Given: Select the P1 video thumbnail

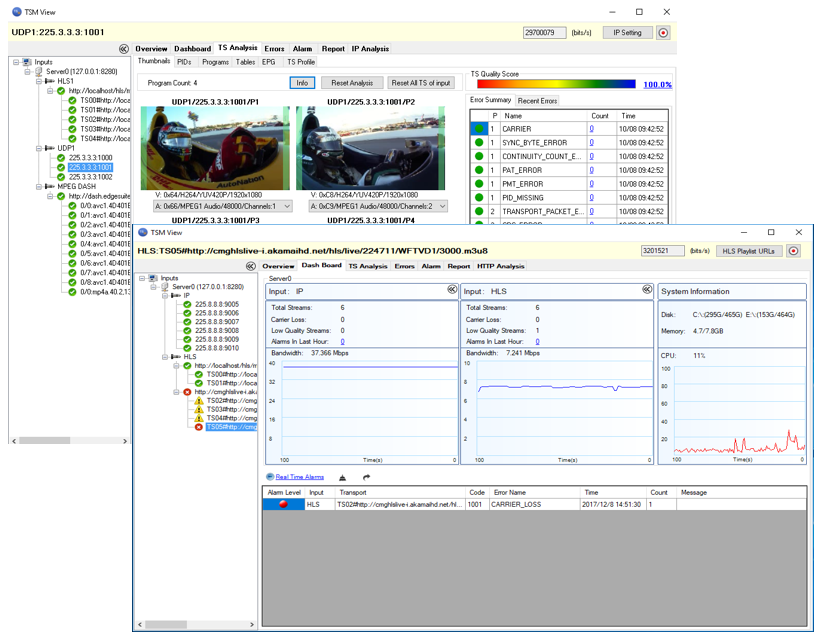Looking at the screenshot, I should click(215, 148).
